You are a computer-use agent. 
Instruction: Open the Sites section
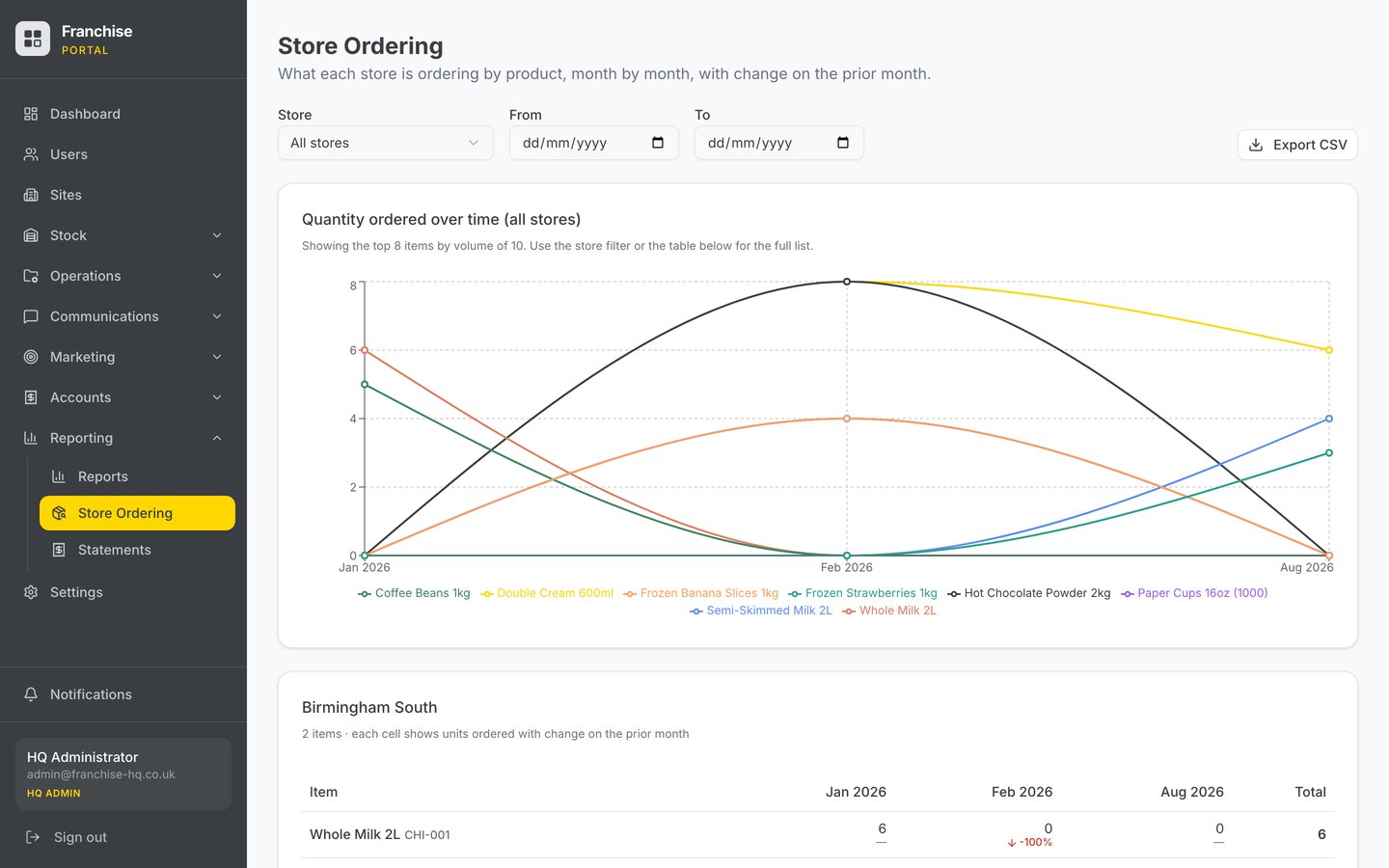click(x=123, y=195)
